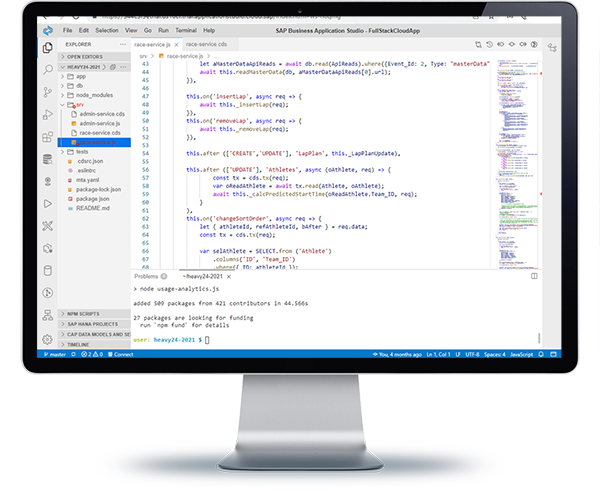Click the UTF-8 encoding indicator

[x=472, y=355]
